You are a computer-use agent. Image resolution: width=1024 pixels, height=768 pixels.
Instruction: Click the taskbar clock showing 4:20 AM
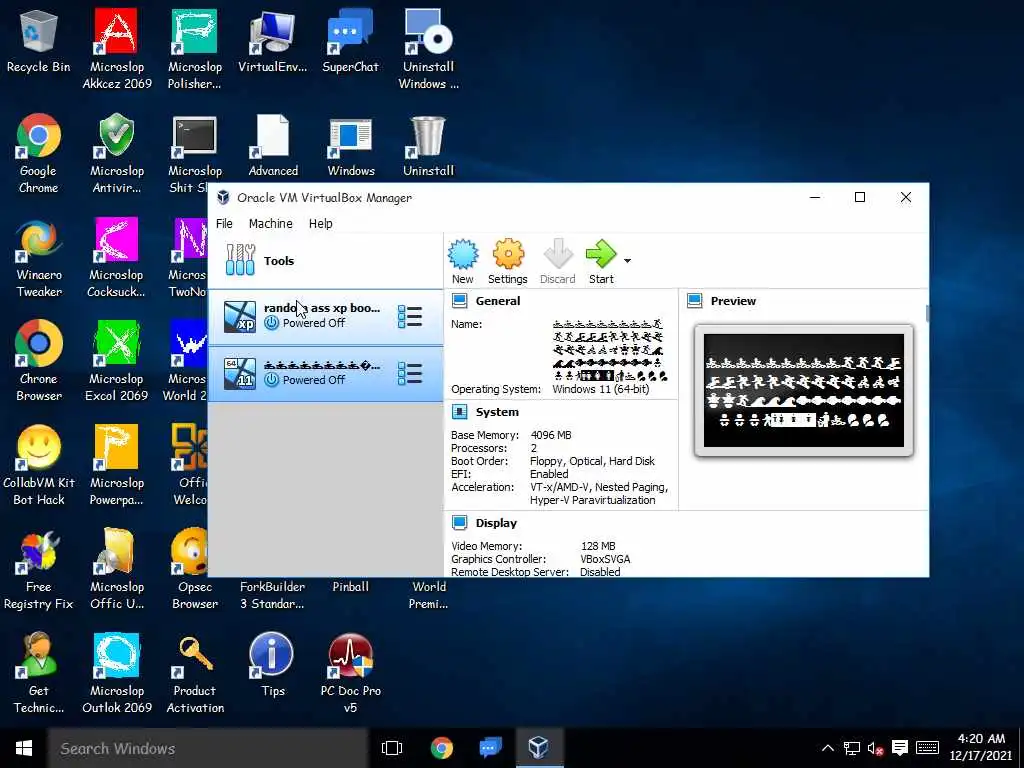(x=982, y=747)
